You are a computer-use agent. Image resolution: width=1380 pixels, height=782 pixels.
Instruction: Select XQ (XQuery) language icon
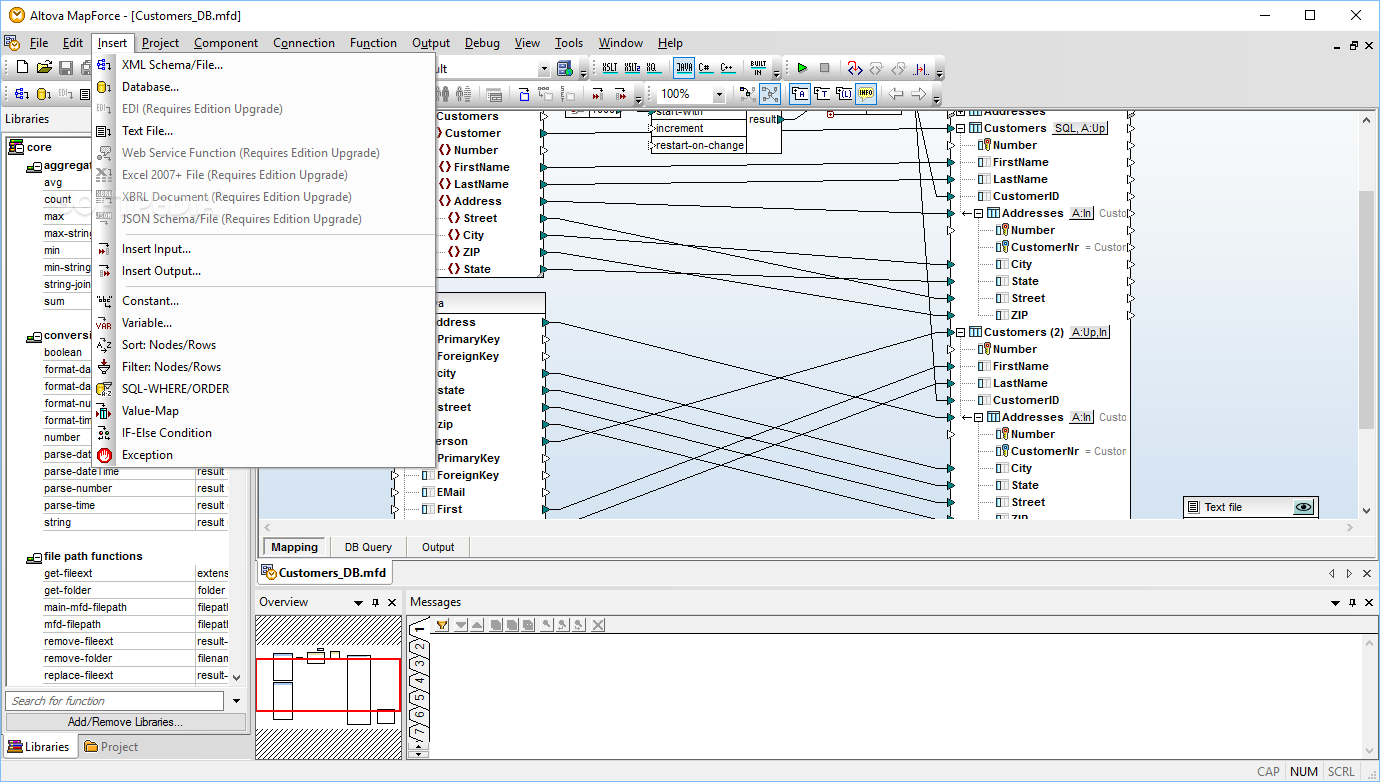(x=652, y=68)
